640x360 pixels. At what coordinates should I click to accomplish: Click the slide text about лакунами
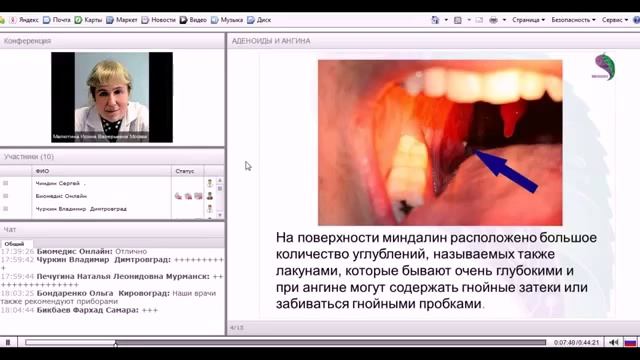[x=437, y=271]
